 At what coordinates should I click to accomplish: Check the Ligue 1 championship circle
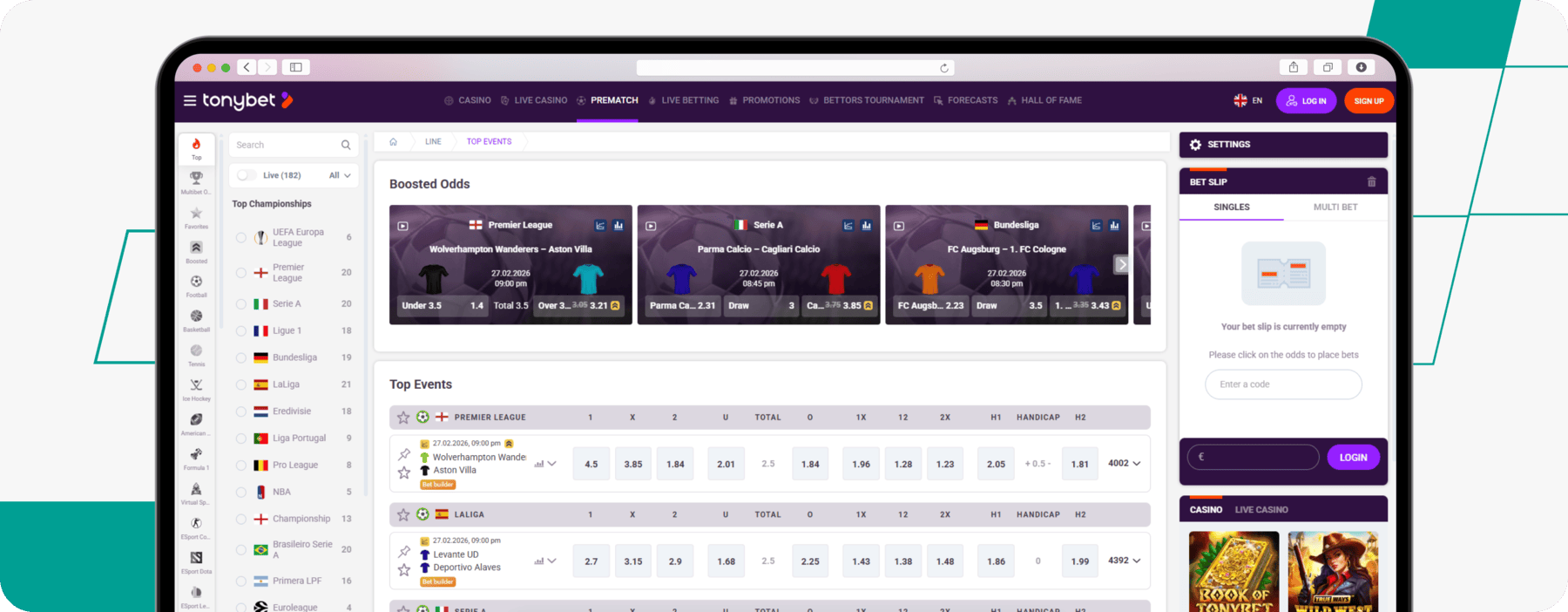click(241, 331)
